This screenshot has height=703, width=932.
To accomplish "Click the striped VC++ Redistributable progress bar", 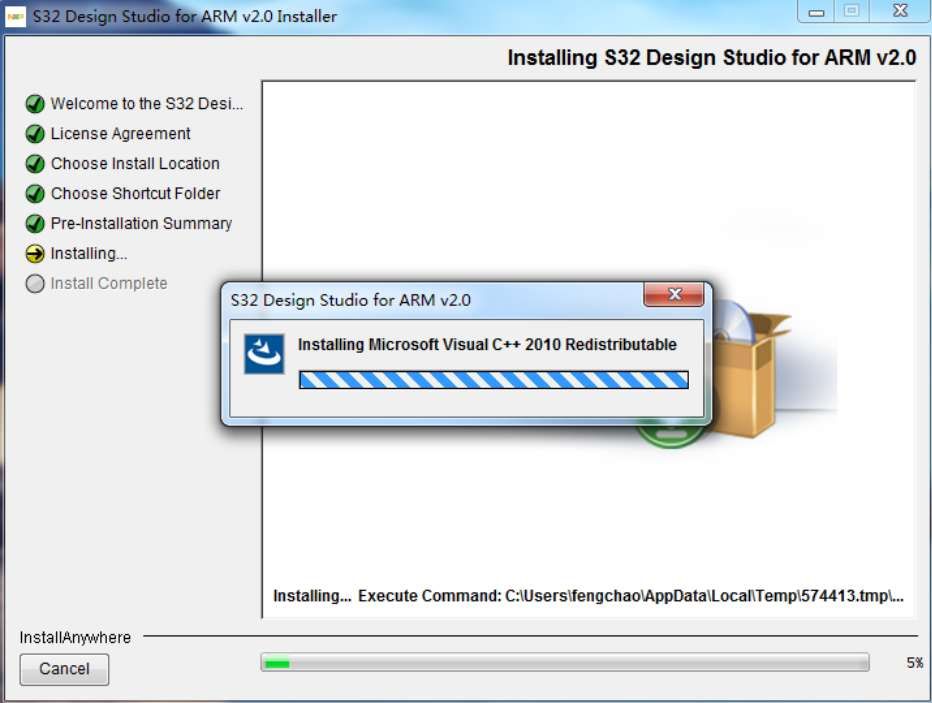I will tap(494, 379).
